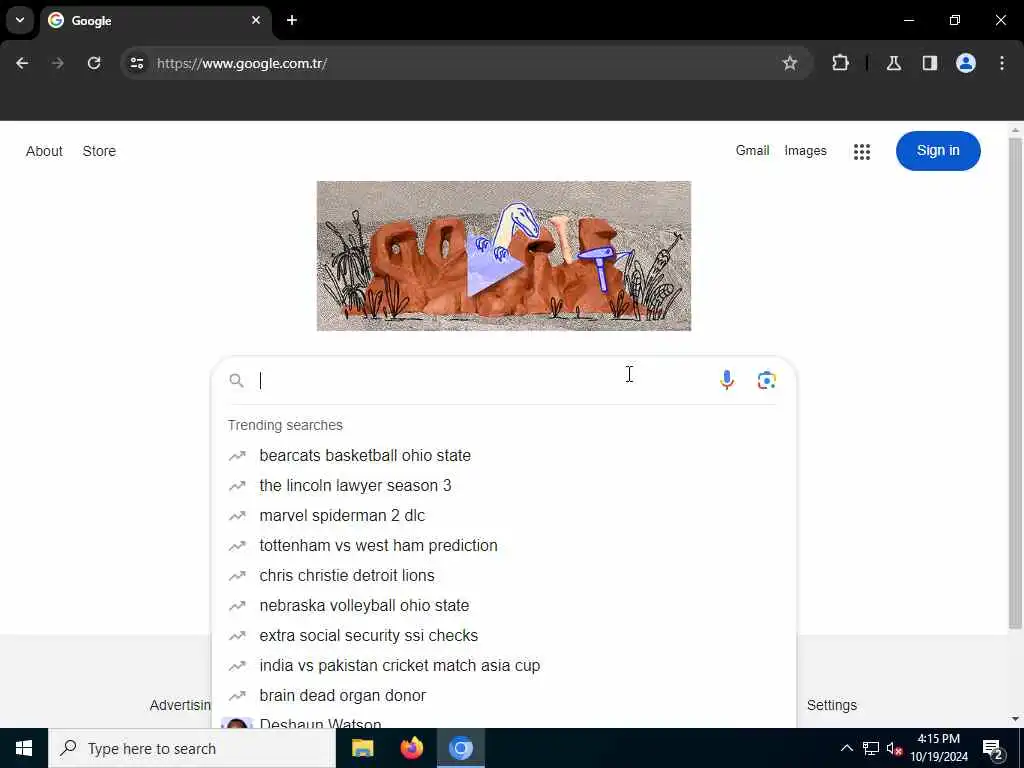The width and height of the screenshot is (1024, 768).
Task: Select suggestion 'chris christie detroit lions'
Action: (x=504, y=575)
